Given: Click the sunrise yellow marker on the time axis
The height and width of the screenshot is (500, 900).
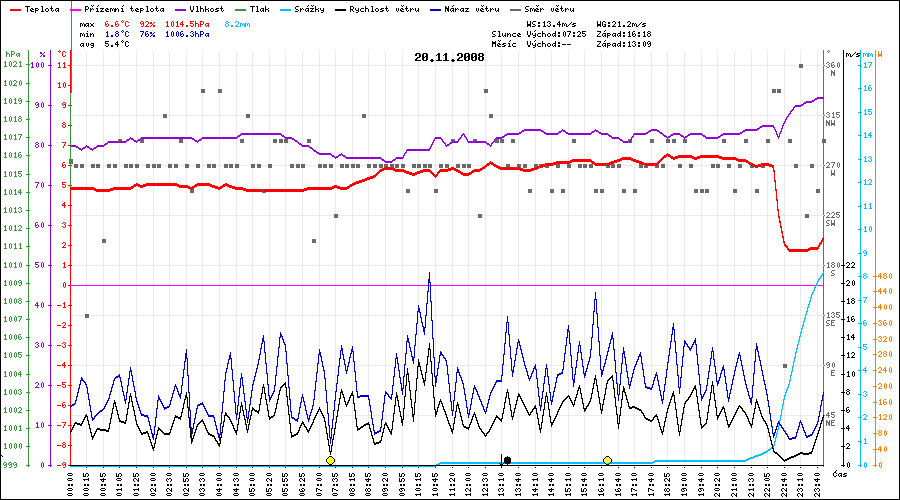Looking at the screenshot, I should (x=330, y=460).
